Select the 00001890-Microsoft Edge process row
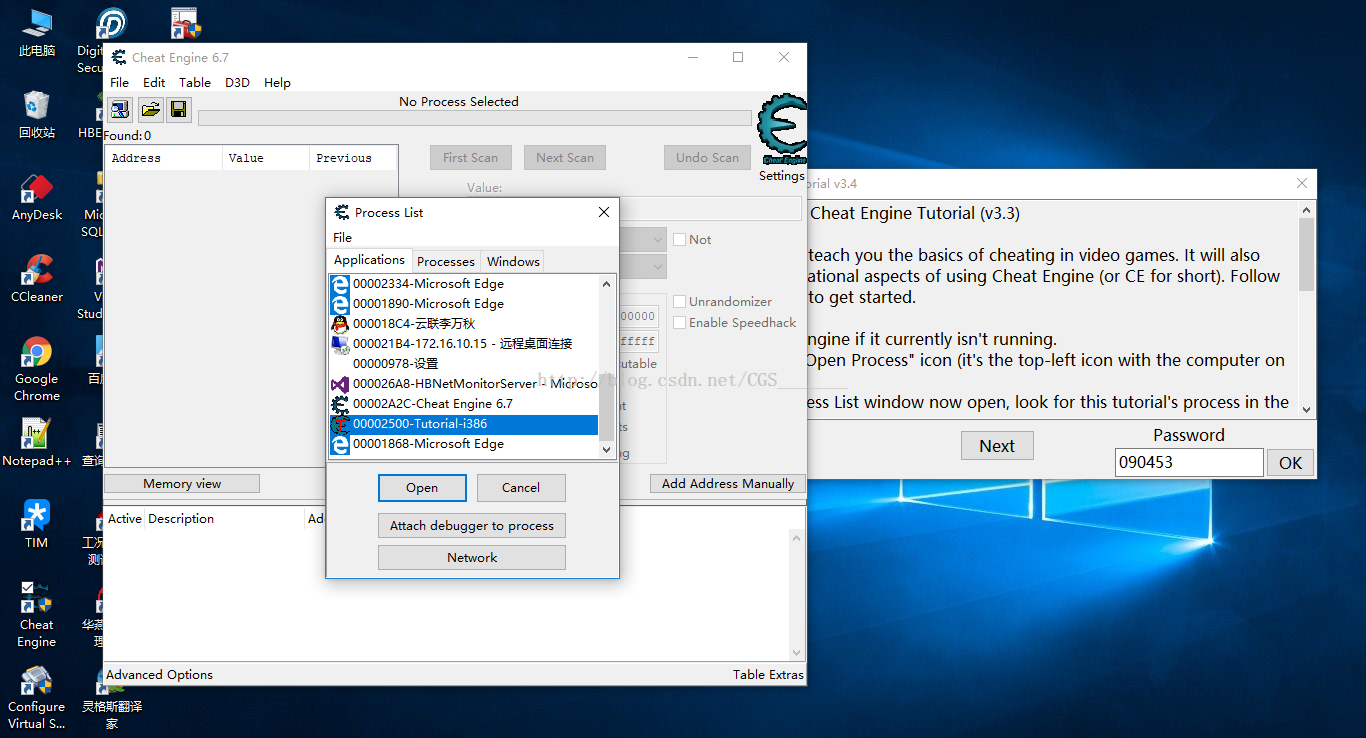This screenshot has height=738, width=1366. [x=464, y=304]
